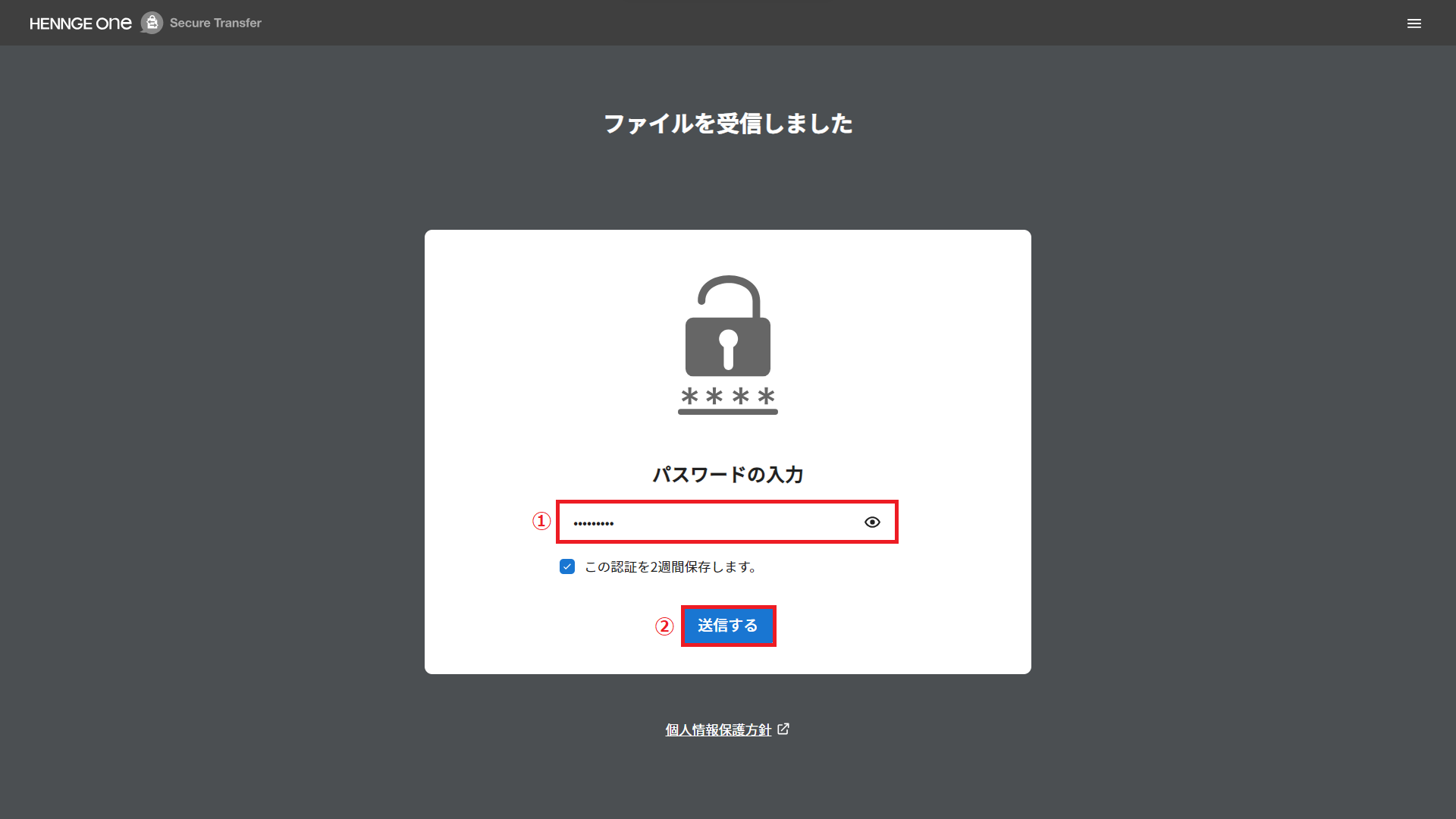Click the masked password dots
The image size is (1456, 819).
coord(594,523)
